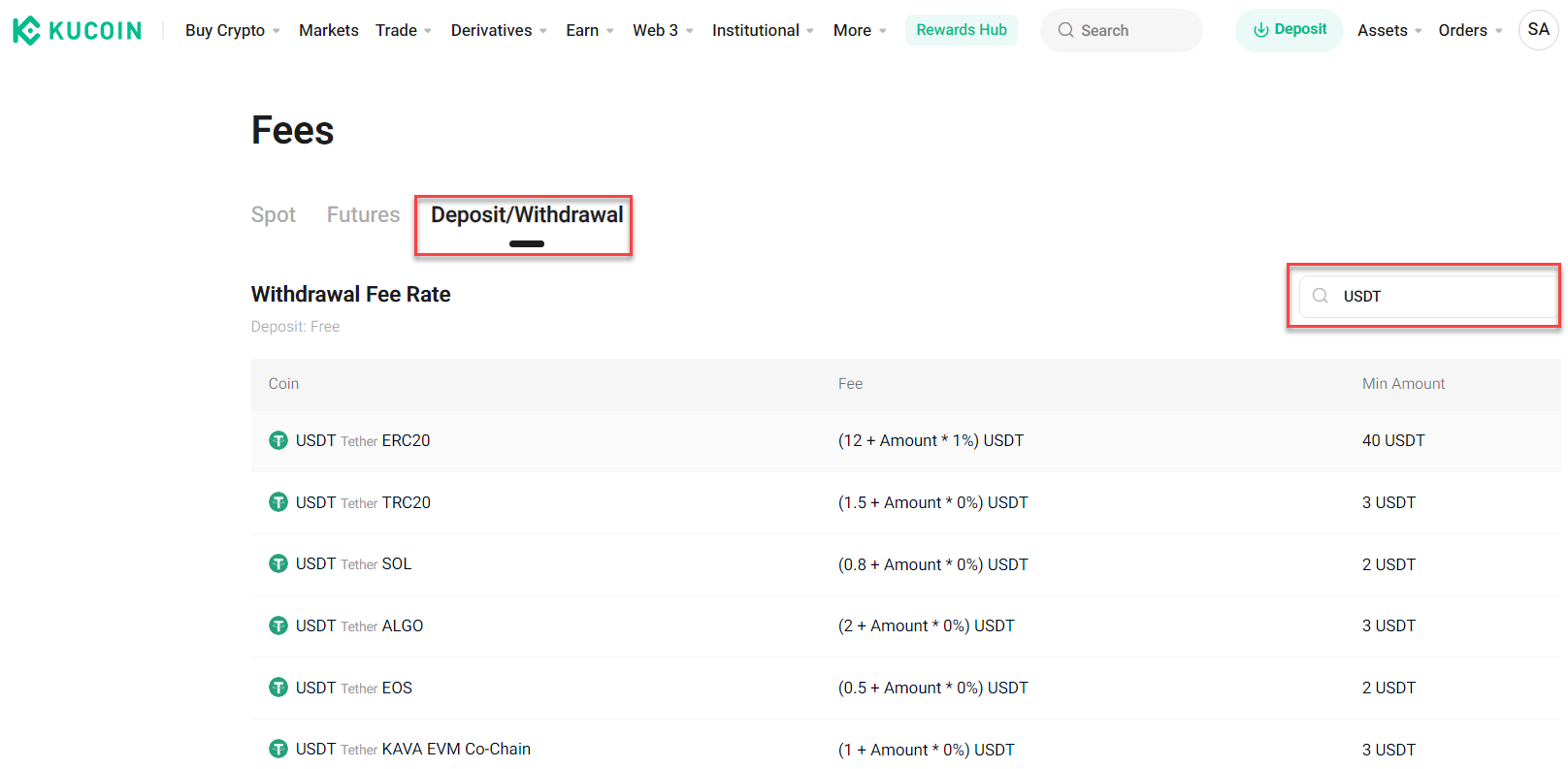
Task: Click the Fees page title
Action: tap(292, 130)
